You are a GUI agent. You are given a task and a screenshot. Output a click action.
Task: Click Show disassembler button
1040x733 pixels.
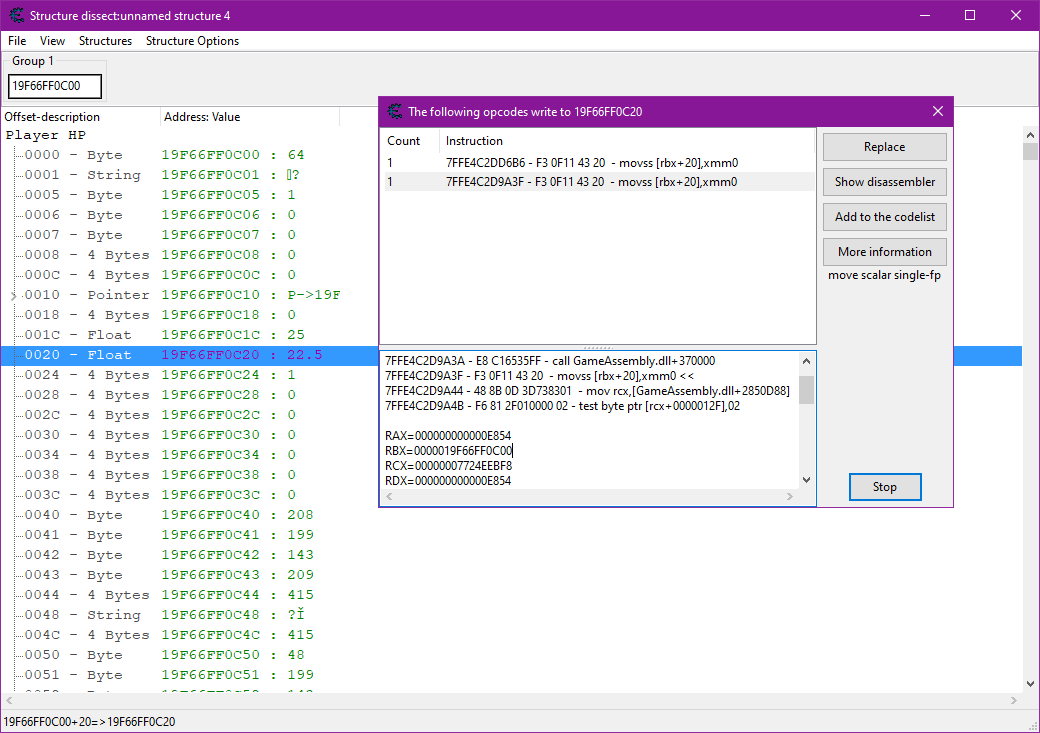(884, 182)
